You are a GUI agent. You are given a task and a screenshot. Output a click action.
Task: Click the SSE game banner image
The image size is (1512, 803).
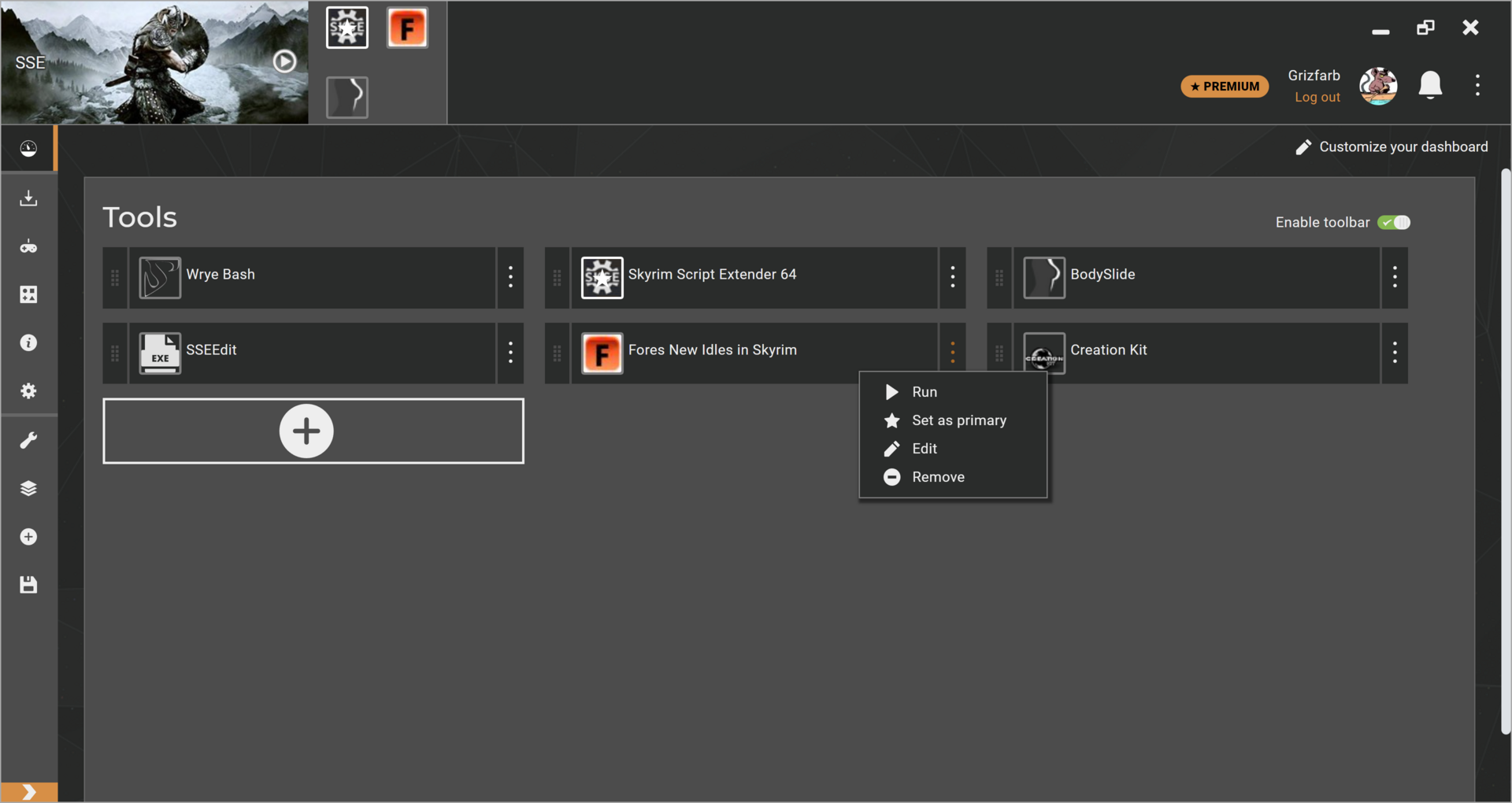[x=154, y=62]
